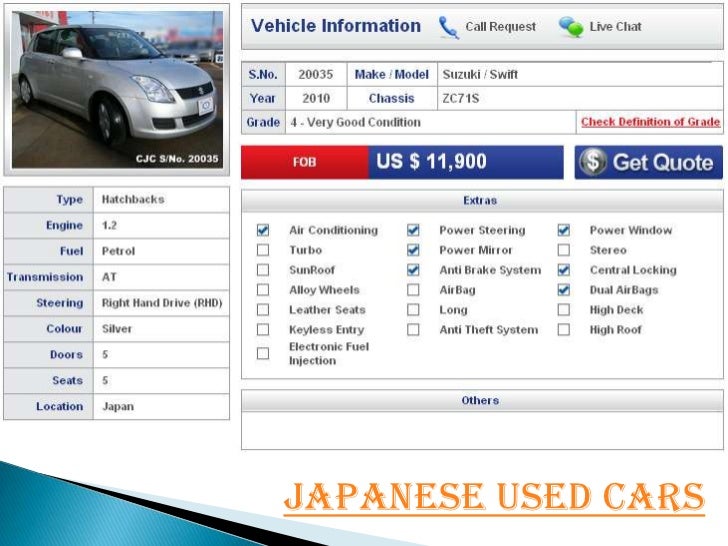Click the Extras section header
The image size is (728, 546).
click(x=482, y=201)
